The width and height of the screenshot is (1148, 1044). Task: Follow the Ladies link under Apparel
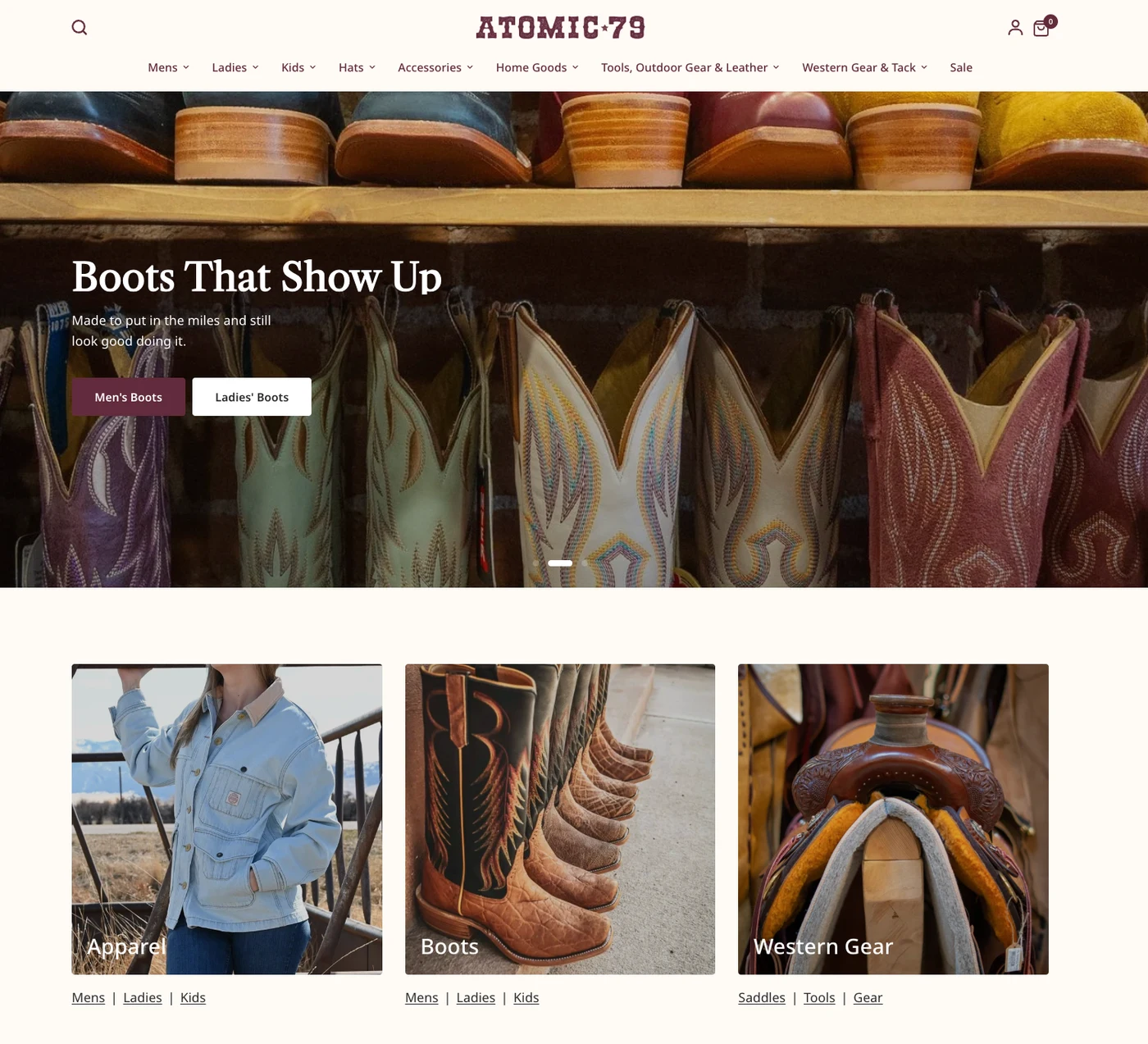pos(143,997)
